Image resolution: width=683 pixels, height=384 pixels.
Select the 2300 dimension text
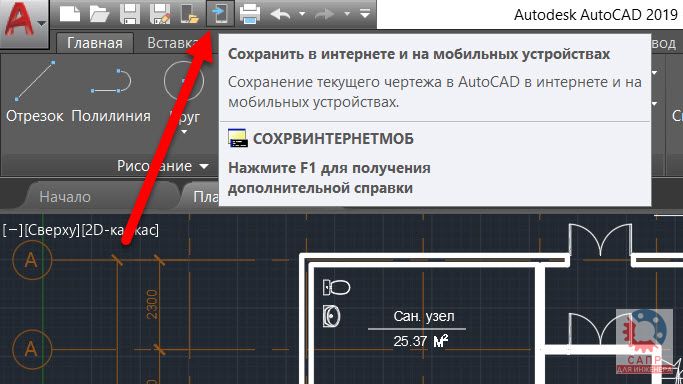(152, 304)
